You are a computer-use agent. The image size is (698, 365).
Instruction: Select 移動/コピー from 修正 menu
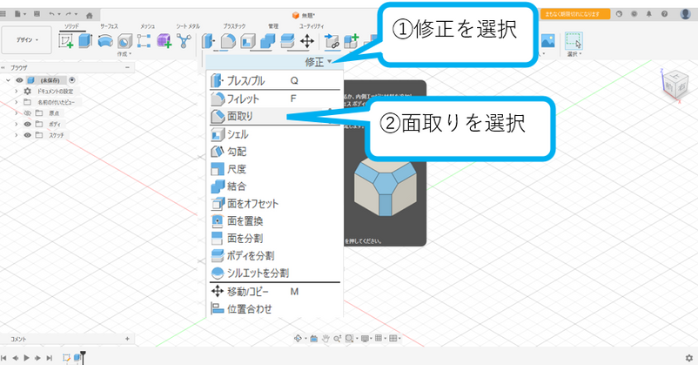pos(275,292)
